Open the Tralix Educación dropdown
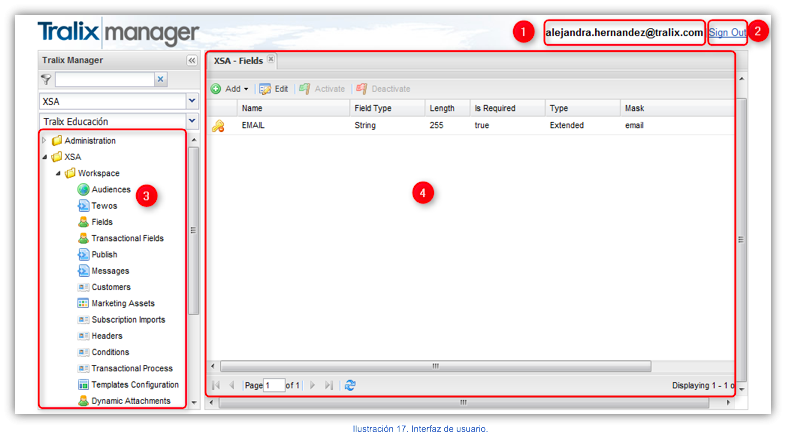The height and width of the screenshot is (440, 786). coord(192,121)
